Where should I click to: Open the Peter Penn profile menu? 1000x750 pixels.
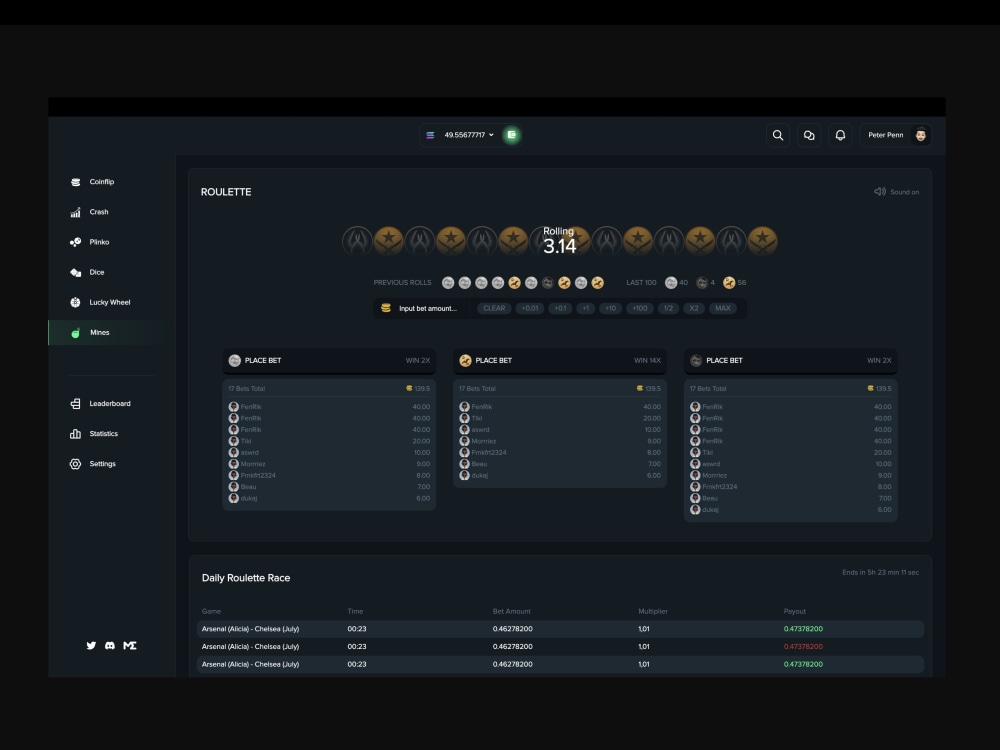(895, 135)
